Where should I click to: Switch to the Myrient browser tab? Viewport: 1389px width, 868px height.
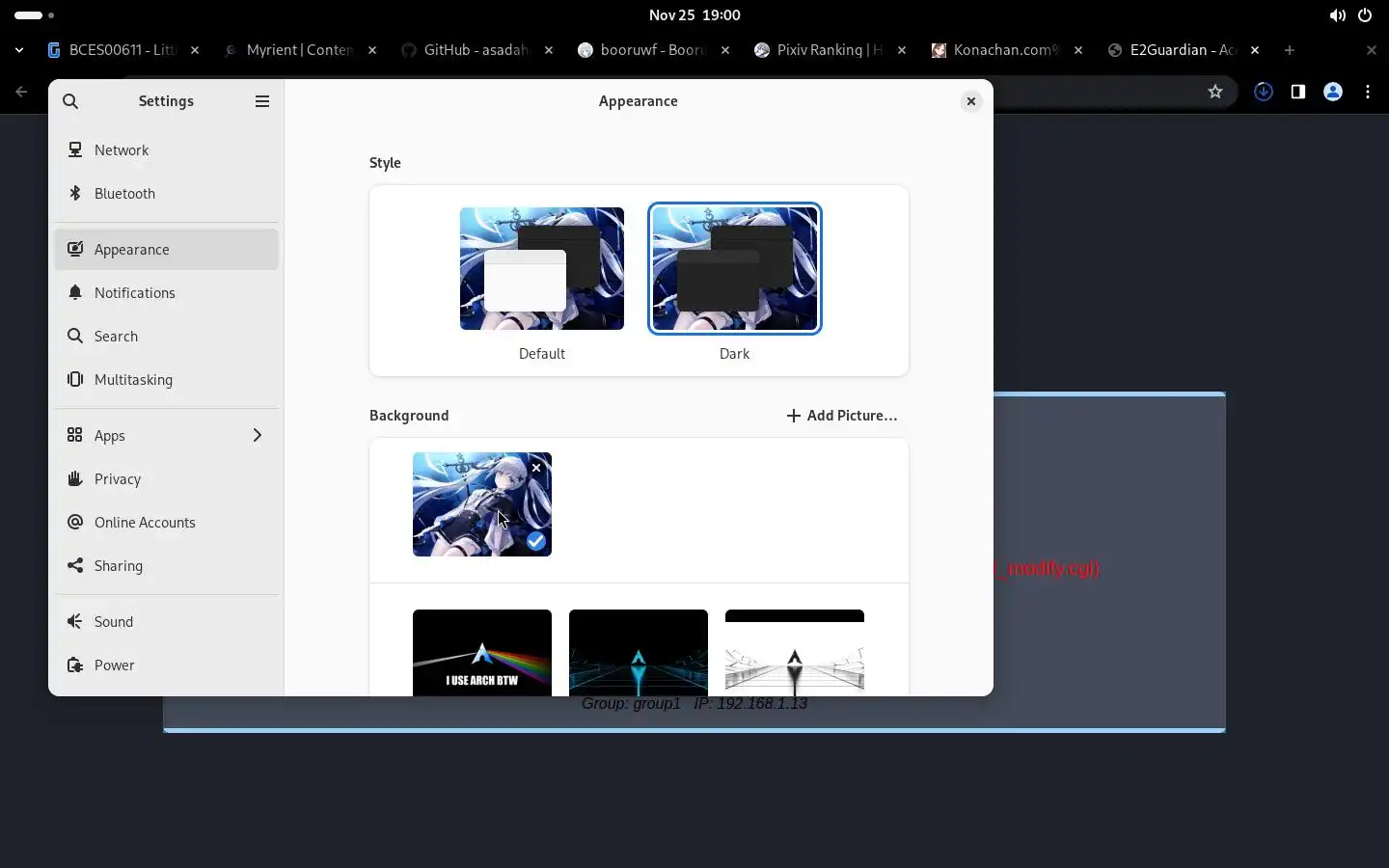[x=299, y=50]
